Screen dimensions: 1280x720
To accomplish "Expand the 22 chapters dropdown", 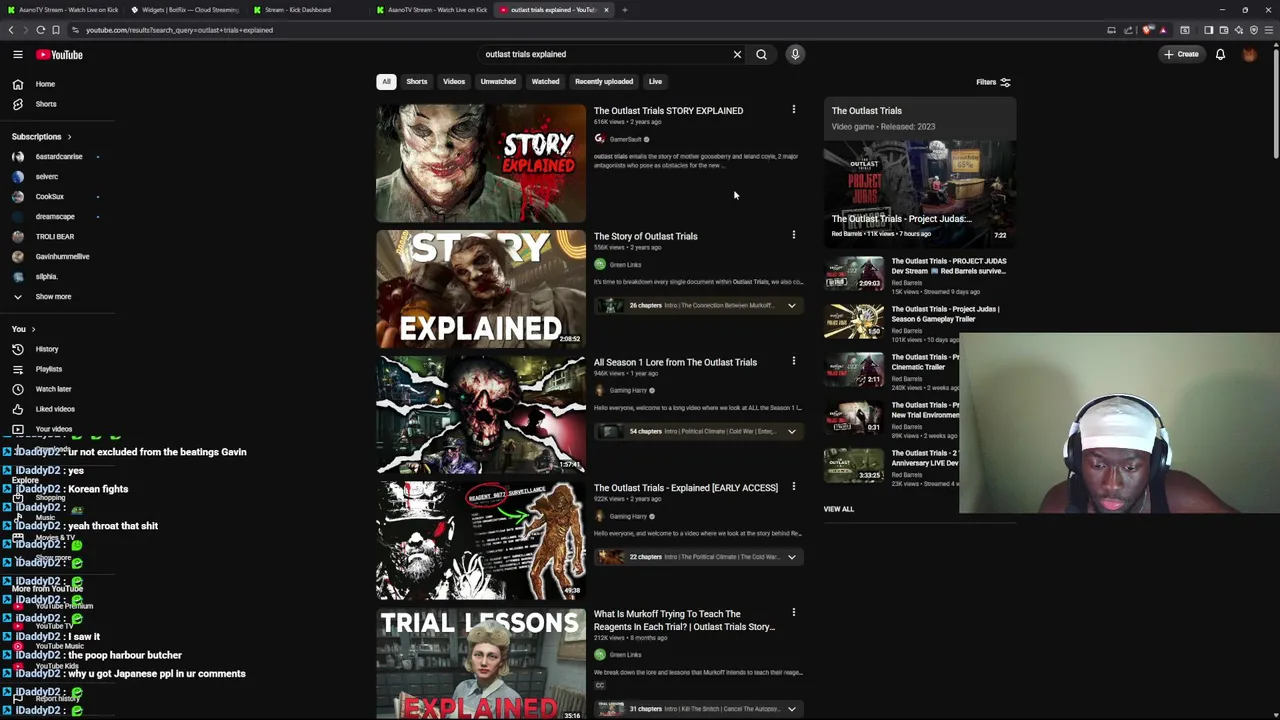I will (791, 557).
